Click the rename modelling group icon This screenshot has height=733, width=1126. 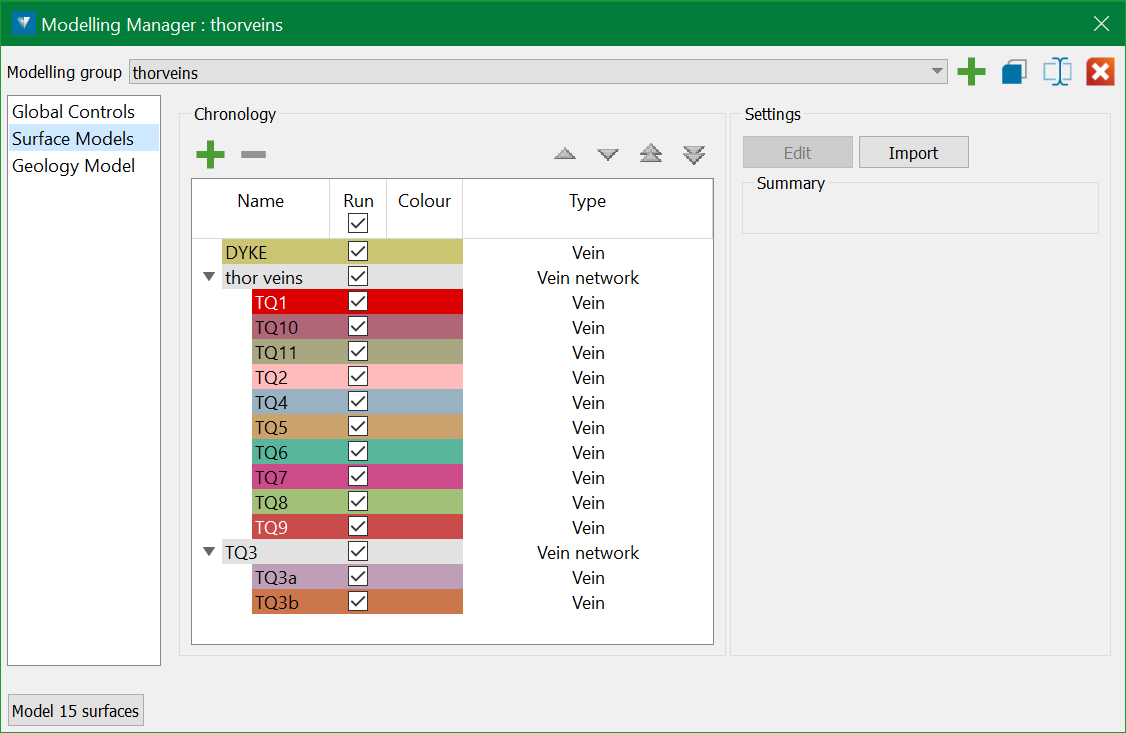[1057, 72]
